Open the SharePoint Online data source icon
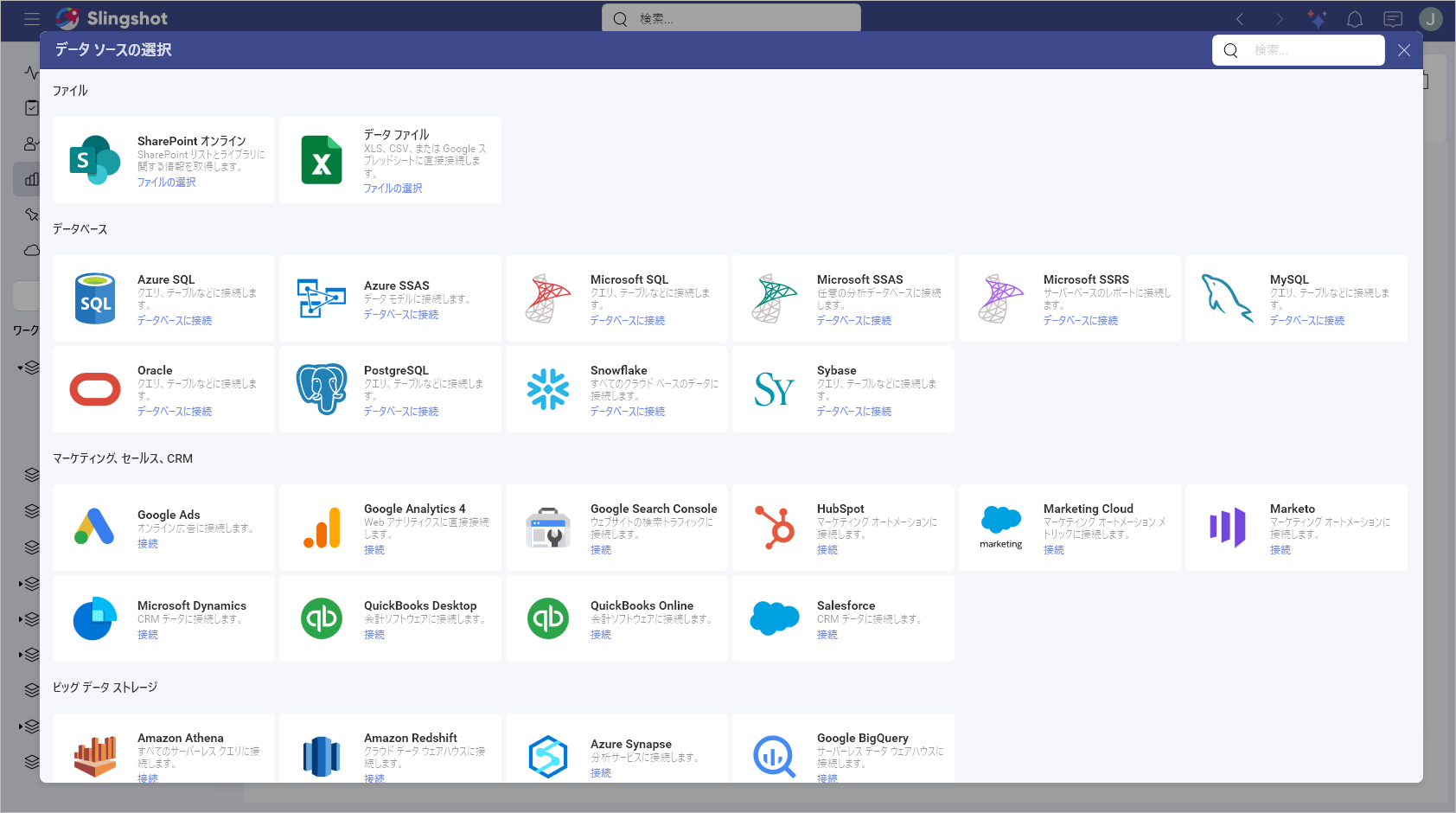This screenshot has height=813, width=1456. [x=94, y=160]
